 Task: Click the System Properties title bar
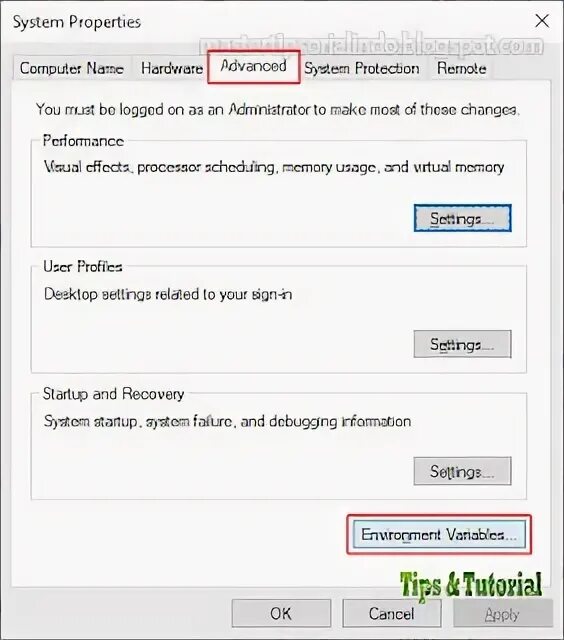pos(265,21)
